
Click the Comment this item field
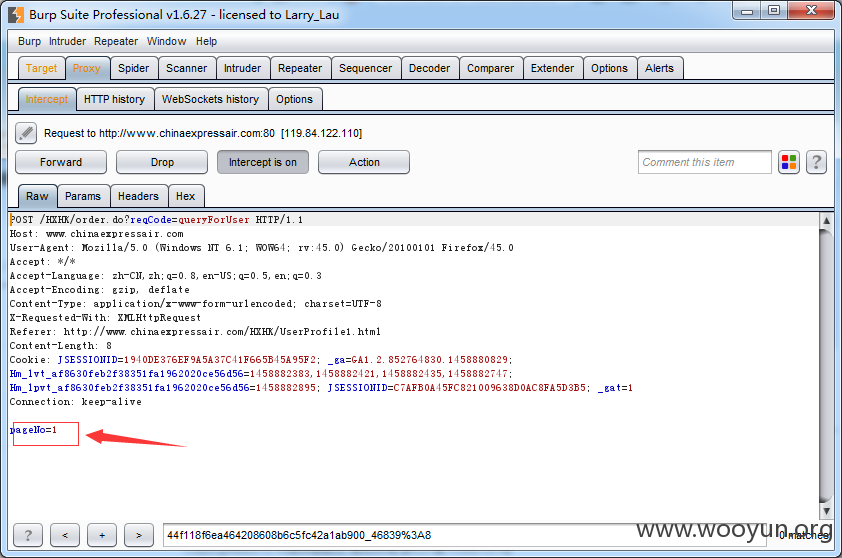705,162
